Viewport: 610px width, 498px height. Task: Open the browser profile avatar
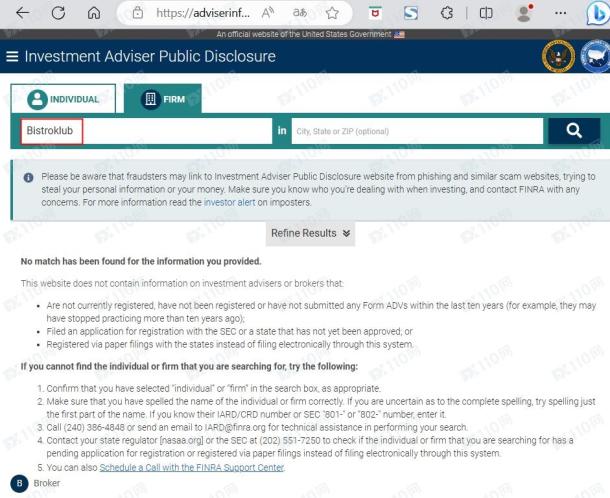[524, 13]
